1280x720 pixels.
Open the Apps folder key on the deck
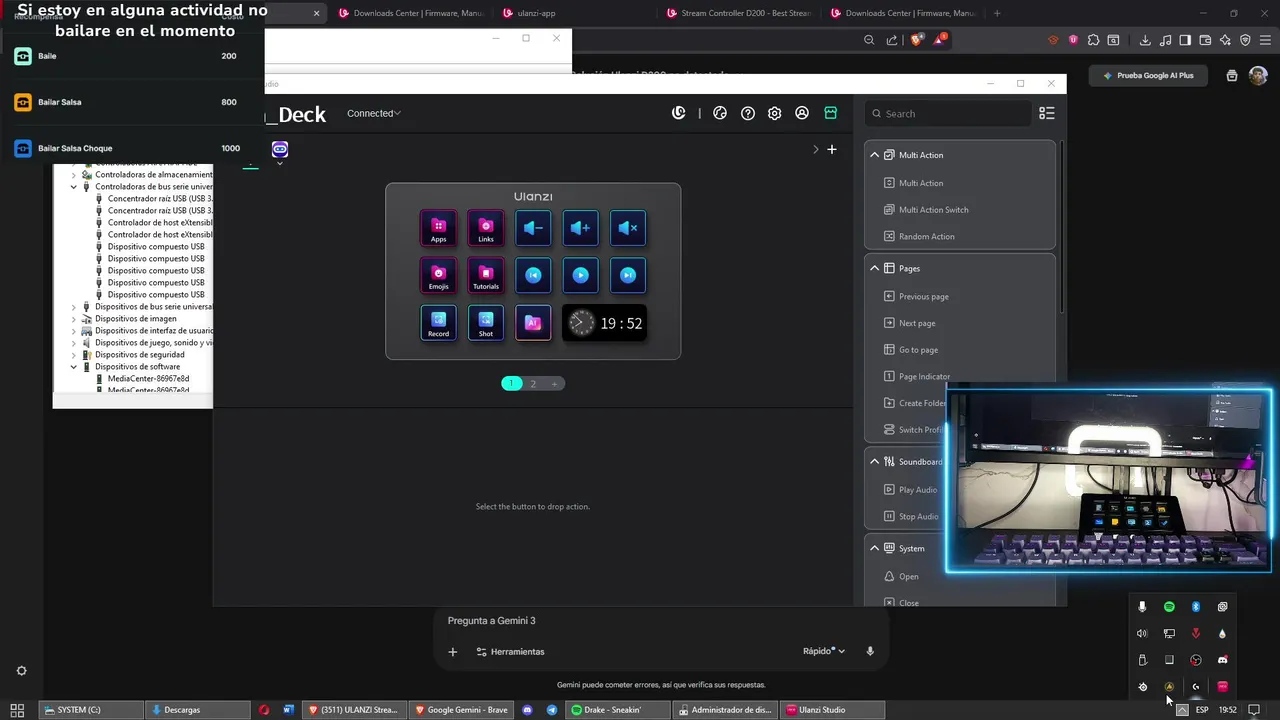coord(438,228)
